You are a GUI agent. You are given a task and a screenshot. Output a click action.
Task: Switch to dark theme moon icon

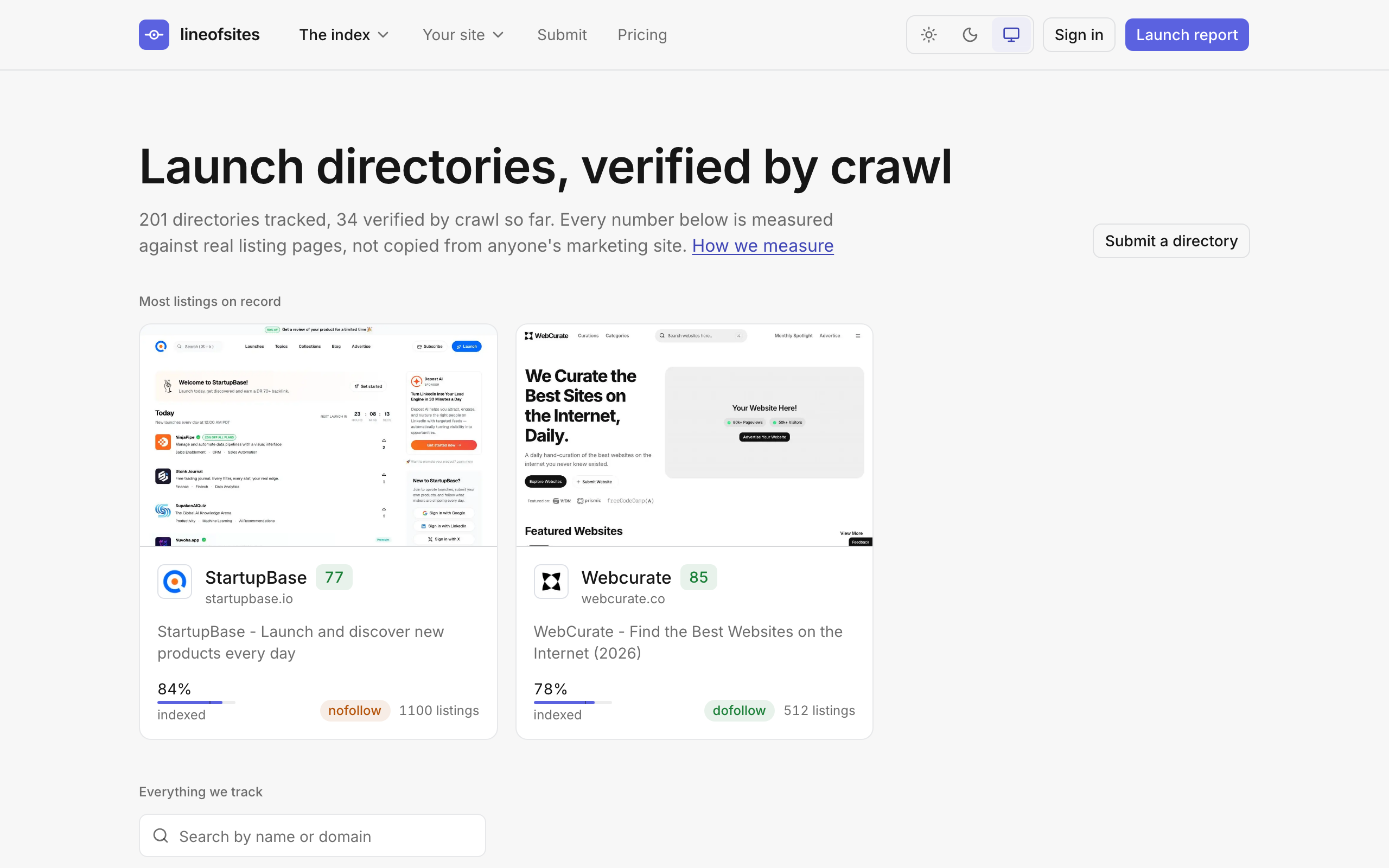pos(970,34)
